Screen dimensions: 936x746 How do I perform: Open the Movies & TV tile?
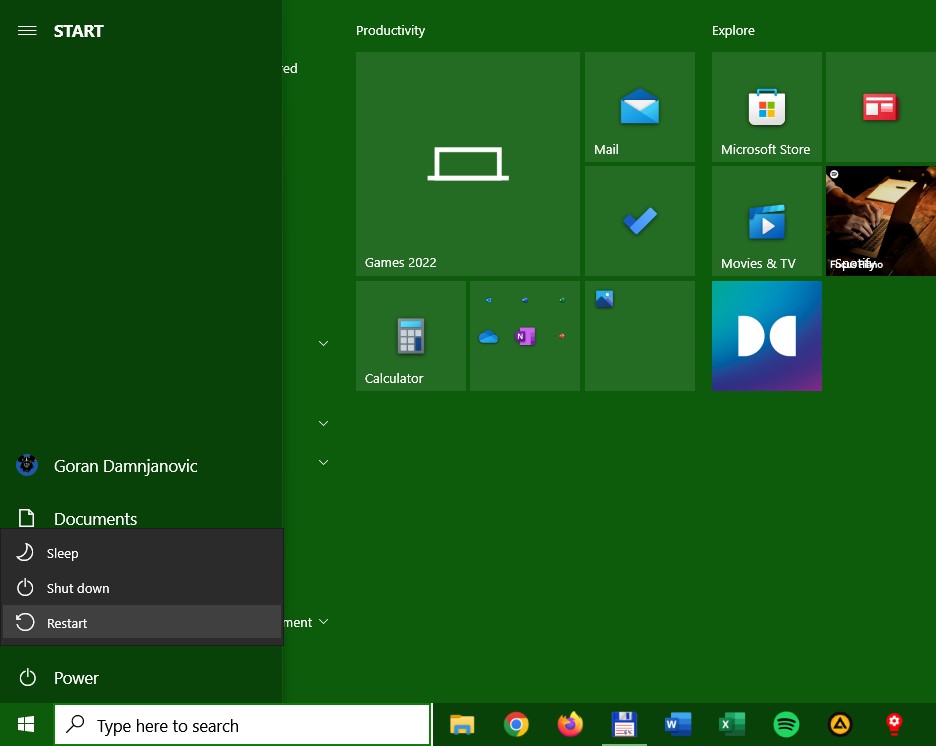pyautogui.click(x=767, y=221)
